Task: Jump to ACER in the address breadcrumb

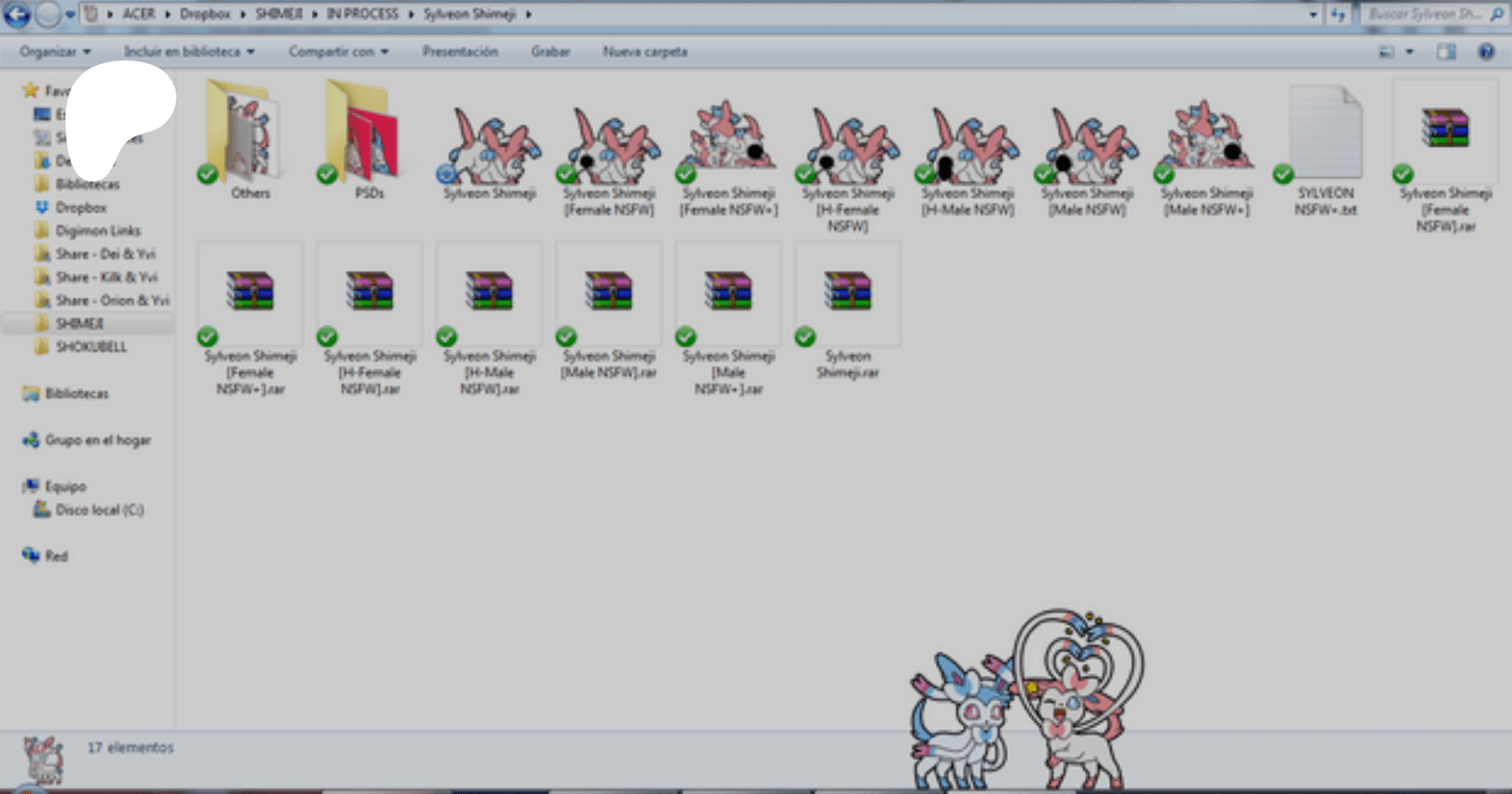Action: [x=139, y=14]
